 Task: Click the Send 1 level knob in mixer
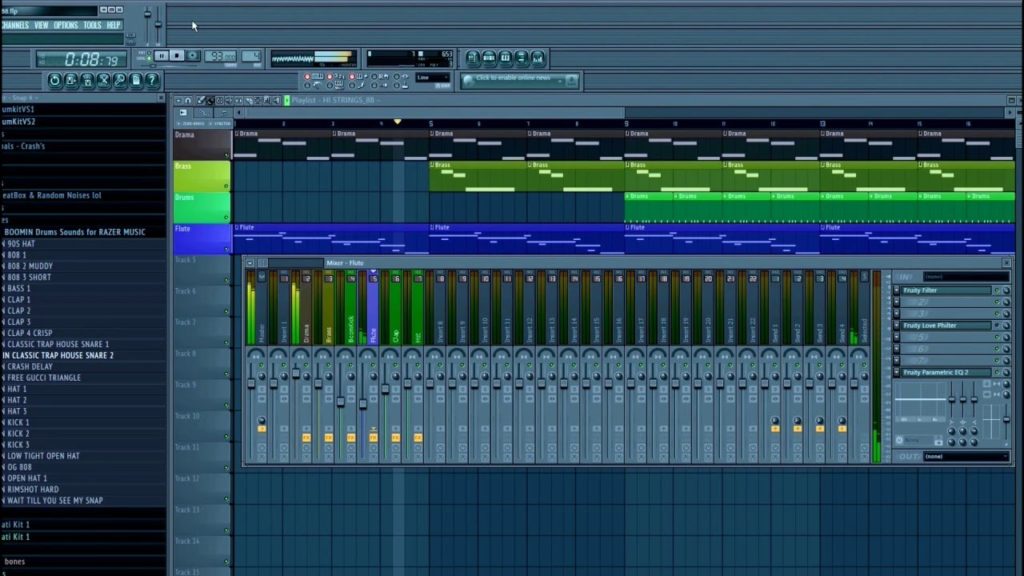pos(775,421)
